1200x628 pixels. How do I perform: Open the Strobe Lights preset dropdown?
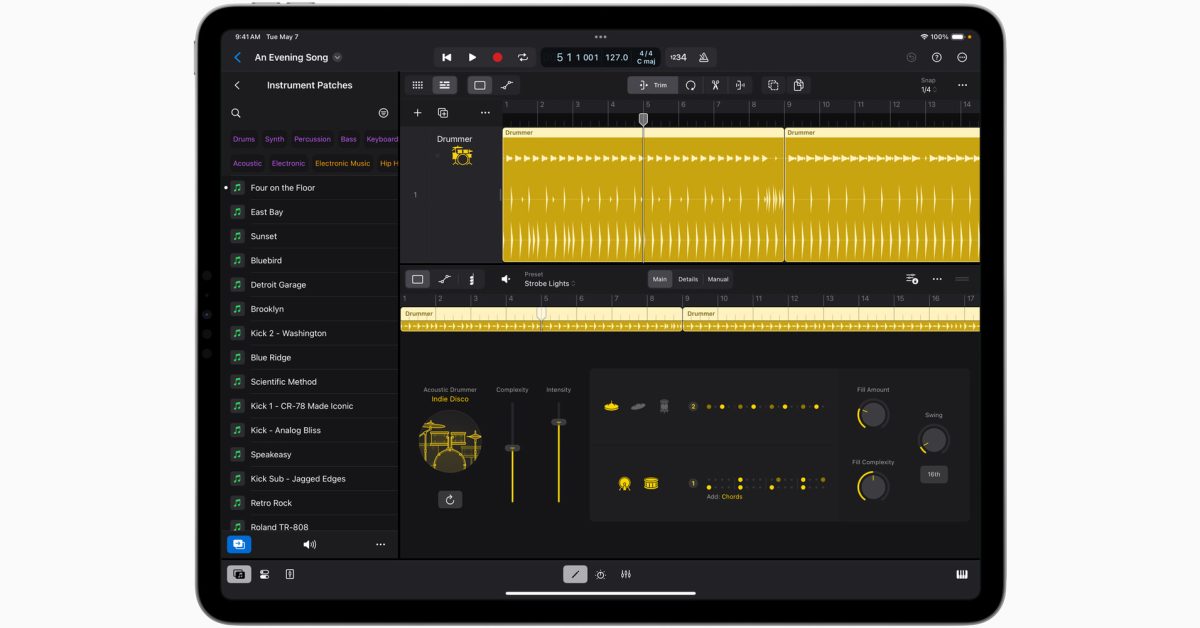point(549,284)
